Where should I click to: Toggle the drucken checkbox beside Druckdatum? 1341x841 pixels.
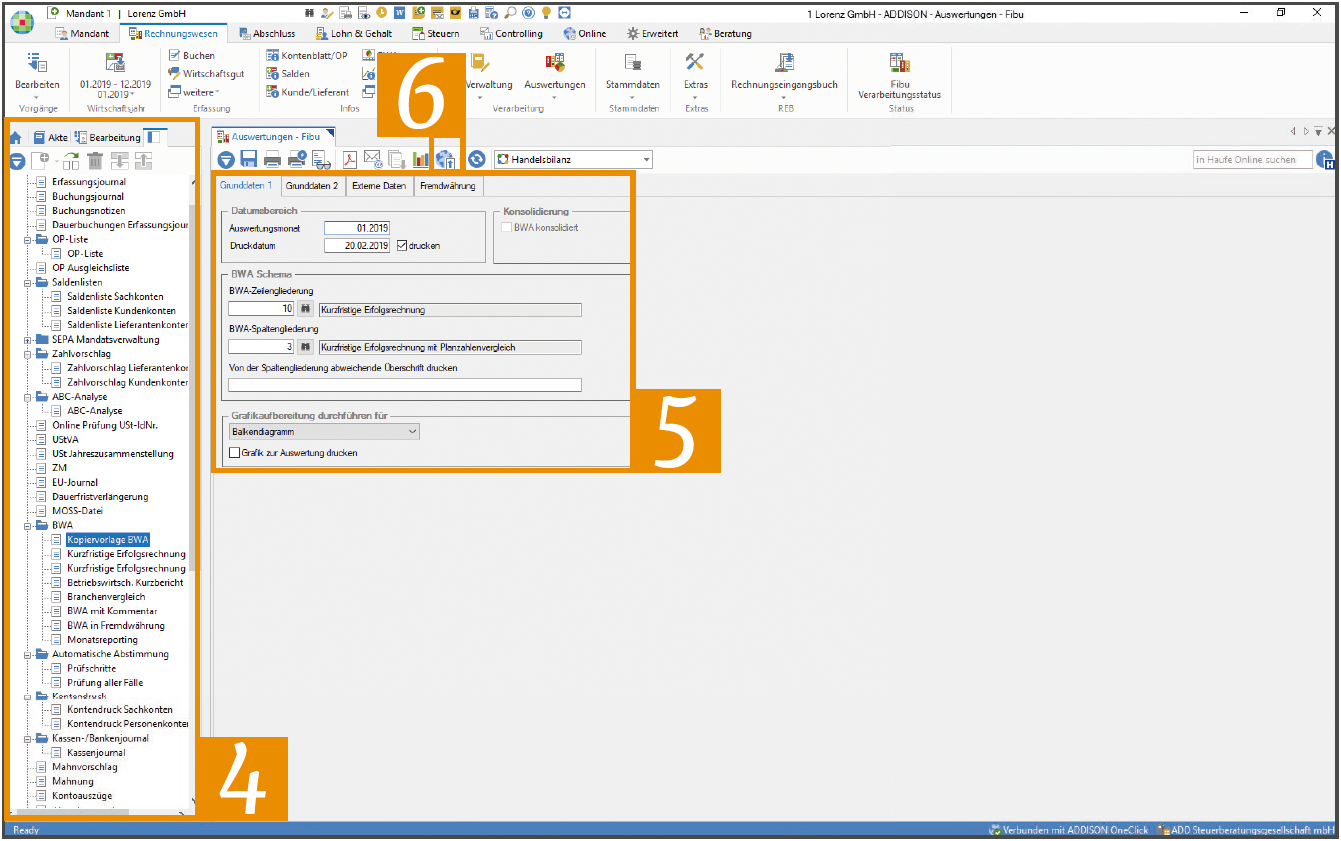tap(402, 245)
